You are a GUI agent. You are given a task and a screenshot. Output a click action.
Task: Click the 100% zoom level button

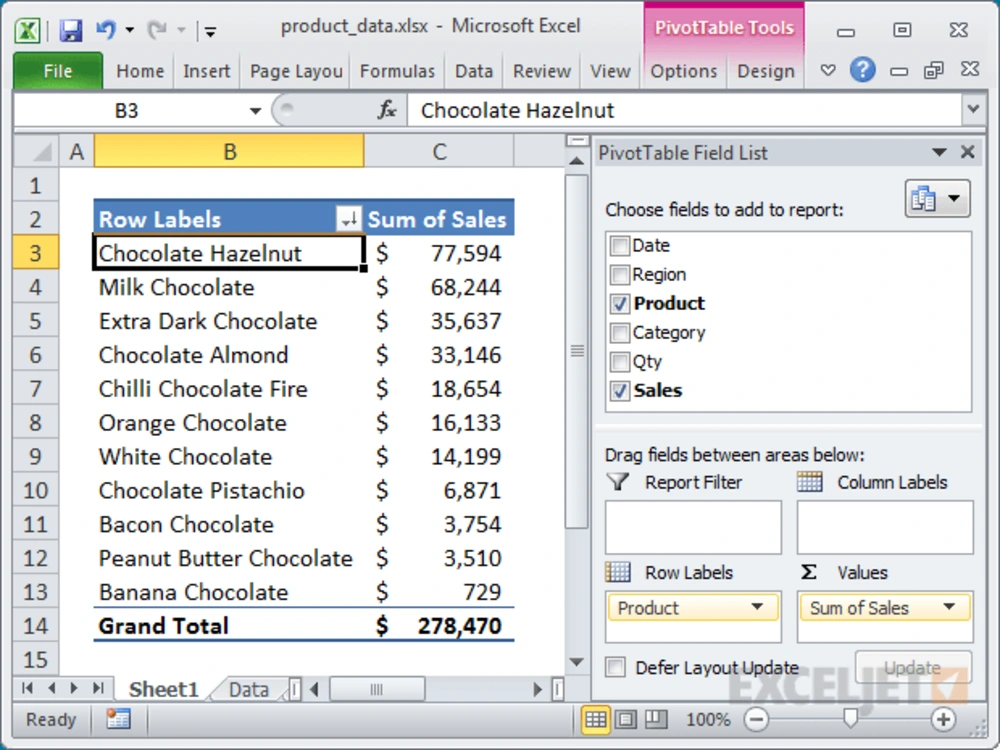pos(708,719)
